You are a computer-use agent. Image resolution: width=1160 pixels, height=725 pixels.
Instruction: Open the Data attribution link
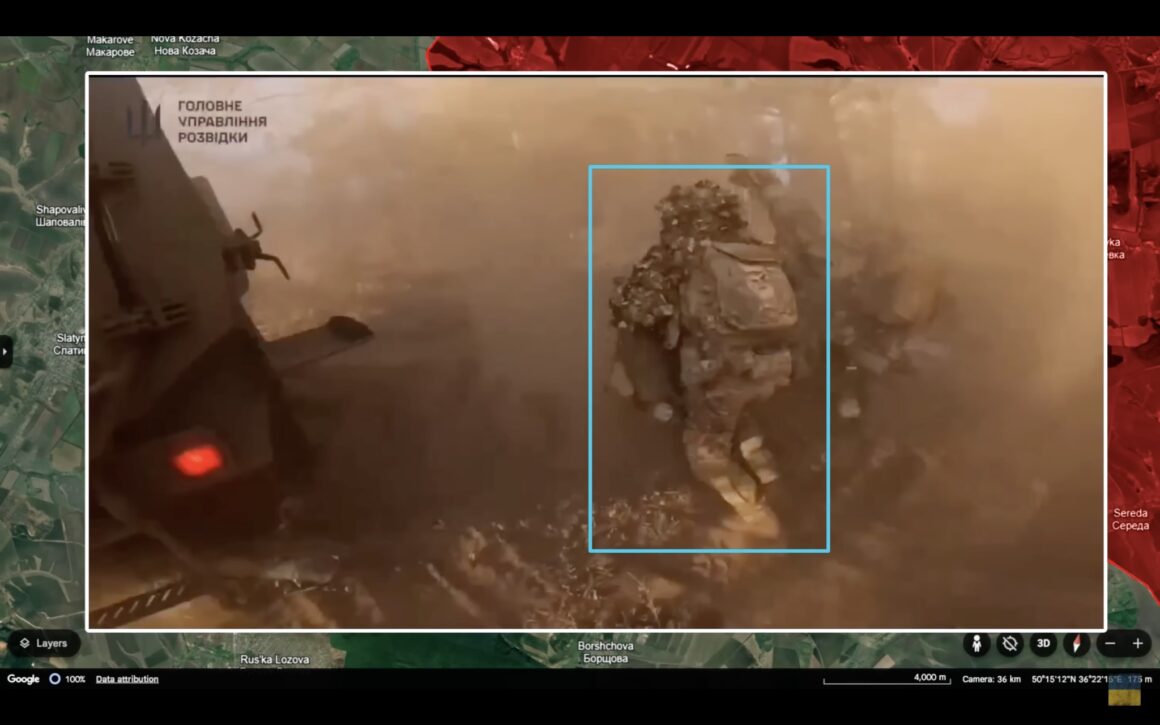pos(127,679)
